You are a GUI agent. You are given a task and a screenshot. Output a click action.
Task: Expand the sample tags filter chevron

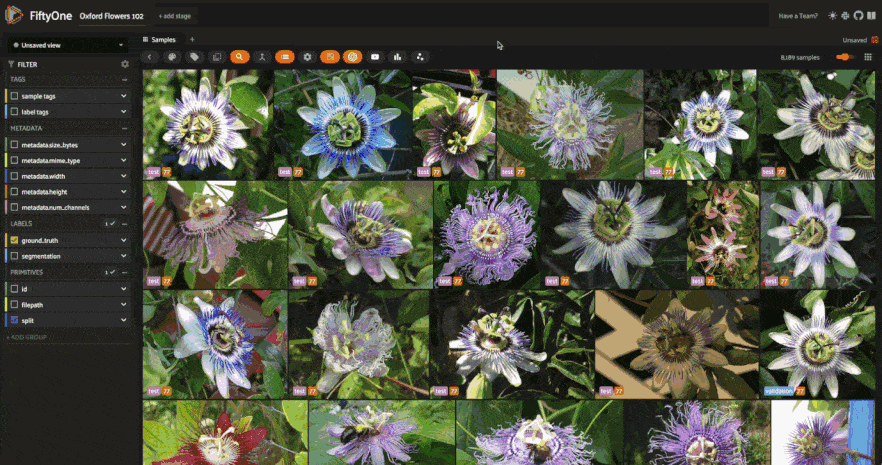(x=124, y=96)
